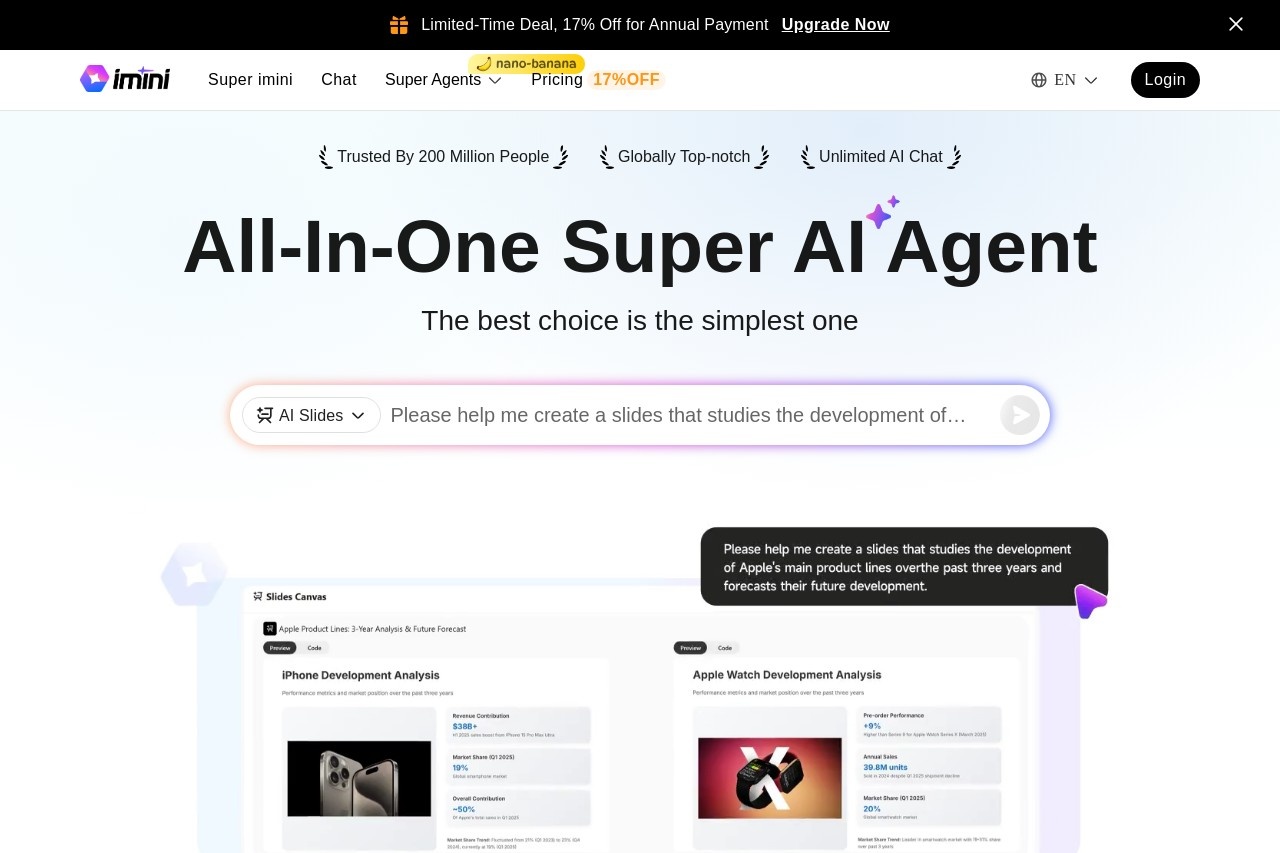This screenshot has height=853, width=1280.
Task: Open the Pricing page
Action: 557,80
